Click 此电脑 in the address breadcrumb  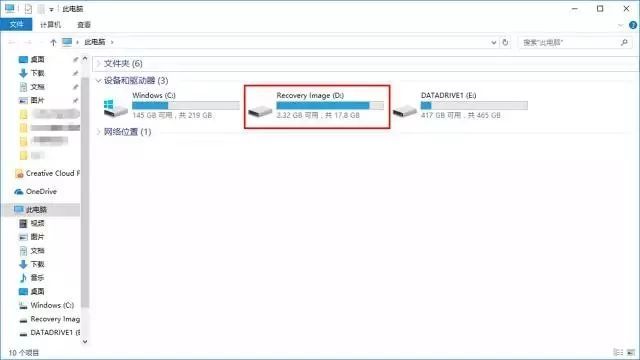[95, 42]
